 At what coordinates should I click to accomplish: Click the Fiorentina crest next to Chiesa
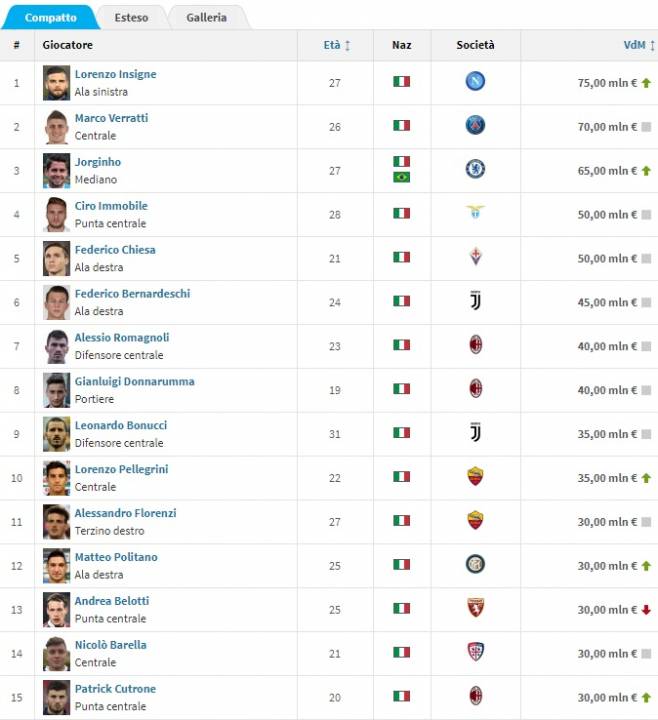pos(476,257)
